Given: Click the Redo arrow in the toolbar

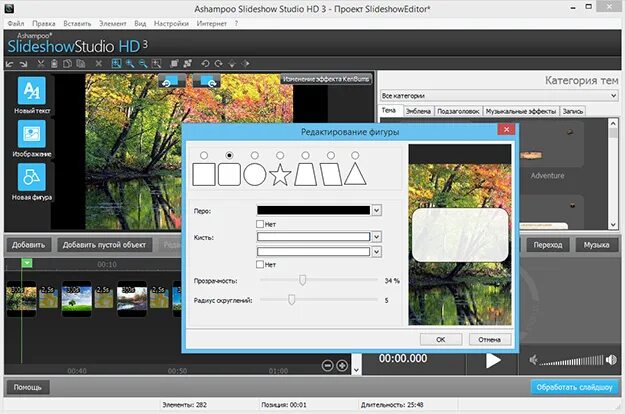Looking at the screenshot, I should coord(23,64).
